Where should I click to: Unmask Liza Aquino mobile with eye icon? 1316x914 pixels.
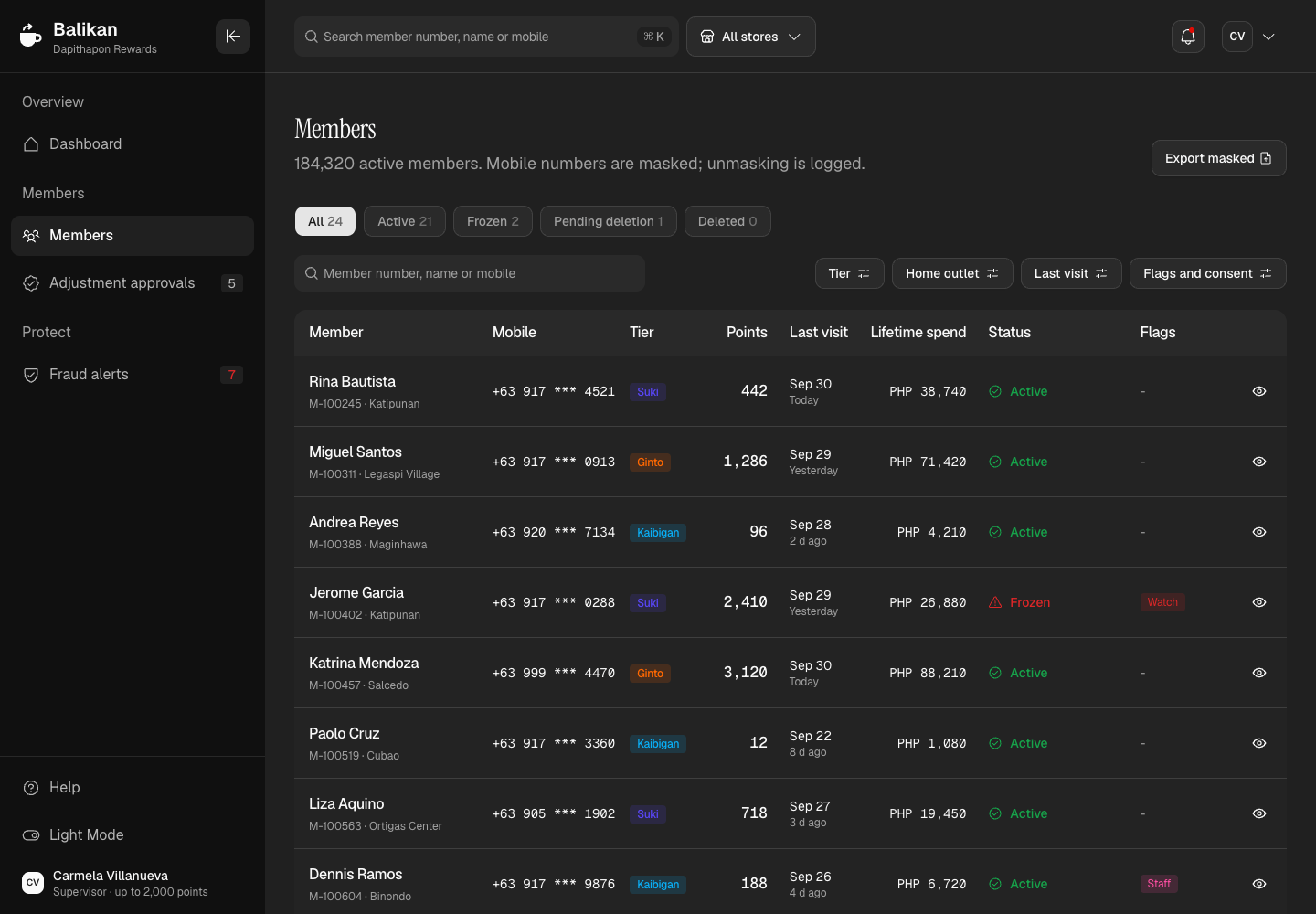pos(1259,813)
